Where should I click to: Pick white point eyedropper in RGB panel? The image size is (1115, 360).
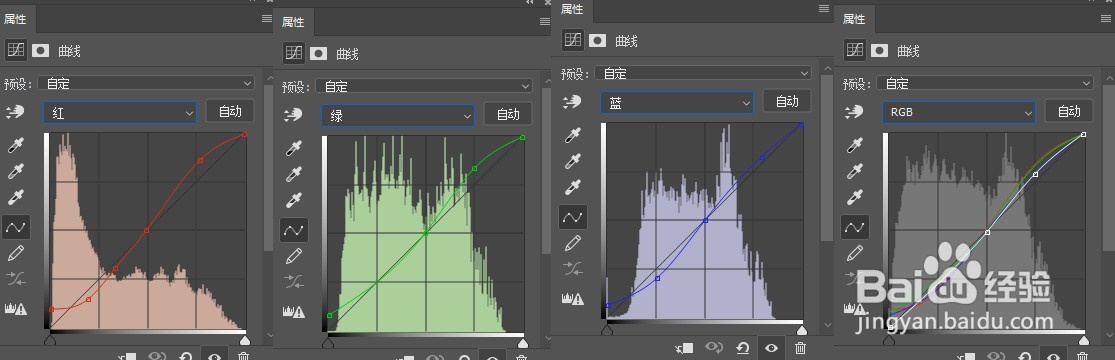(x=855, y=197)
